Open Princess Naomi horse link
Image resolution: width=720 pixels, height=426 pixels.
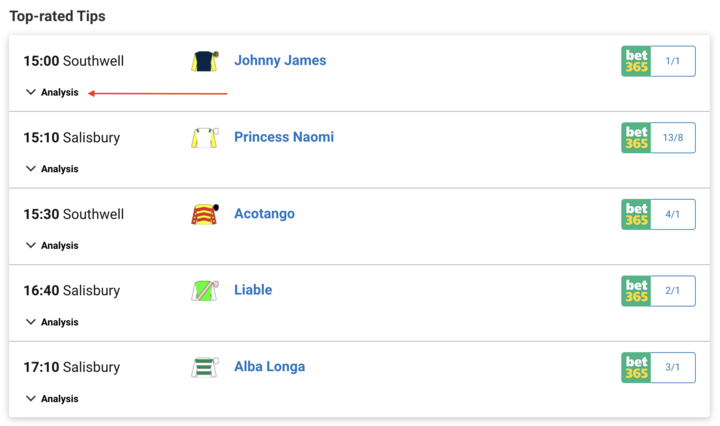[284, 137]
